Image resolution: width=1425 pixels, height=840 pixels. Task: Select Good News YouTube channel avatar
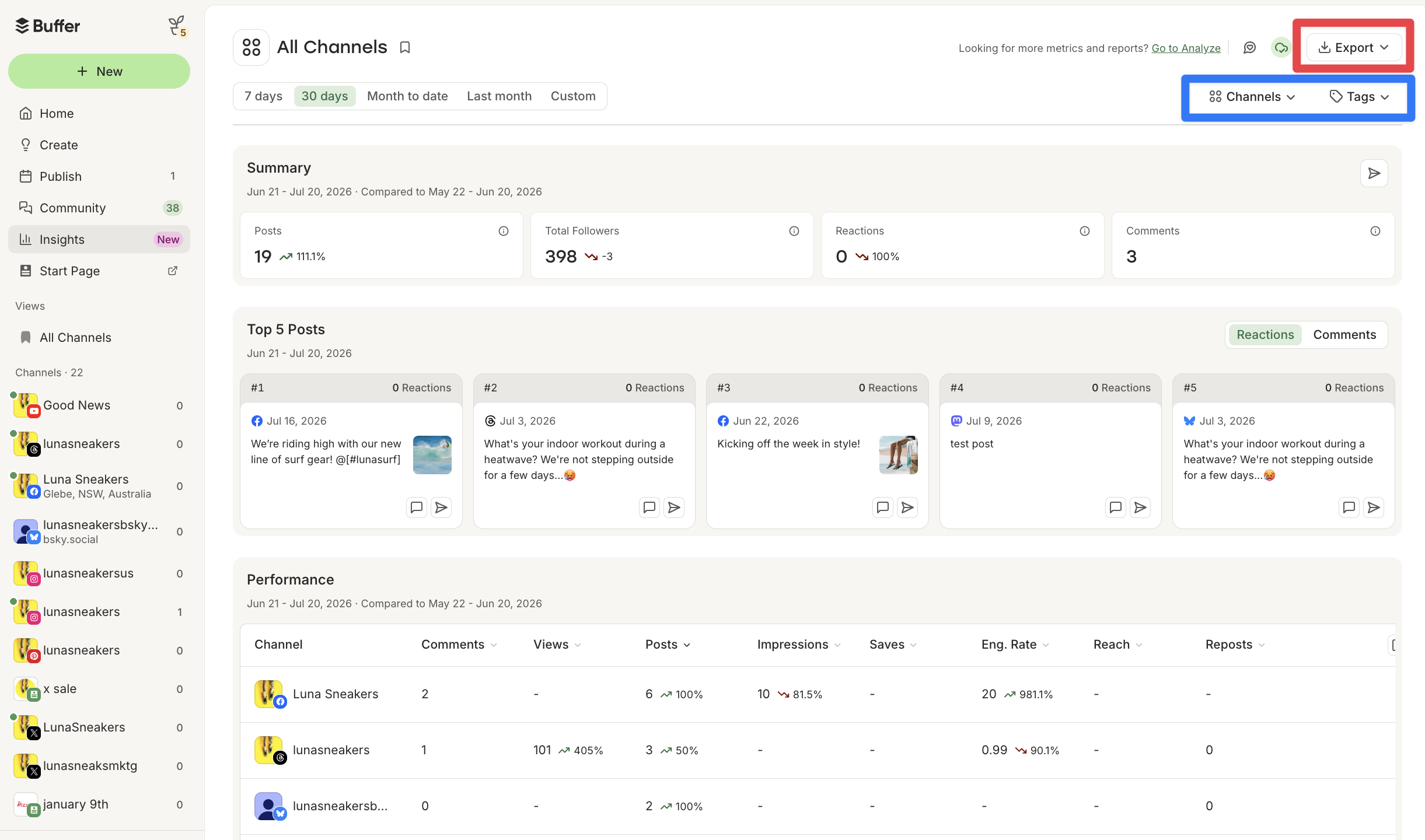click(26, 405)
